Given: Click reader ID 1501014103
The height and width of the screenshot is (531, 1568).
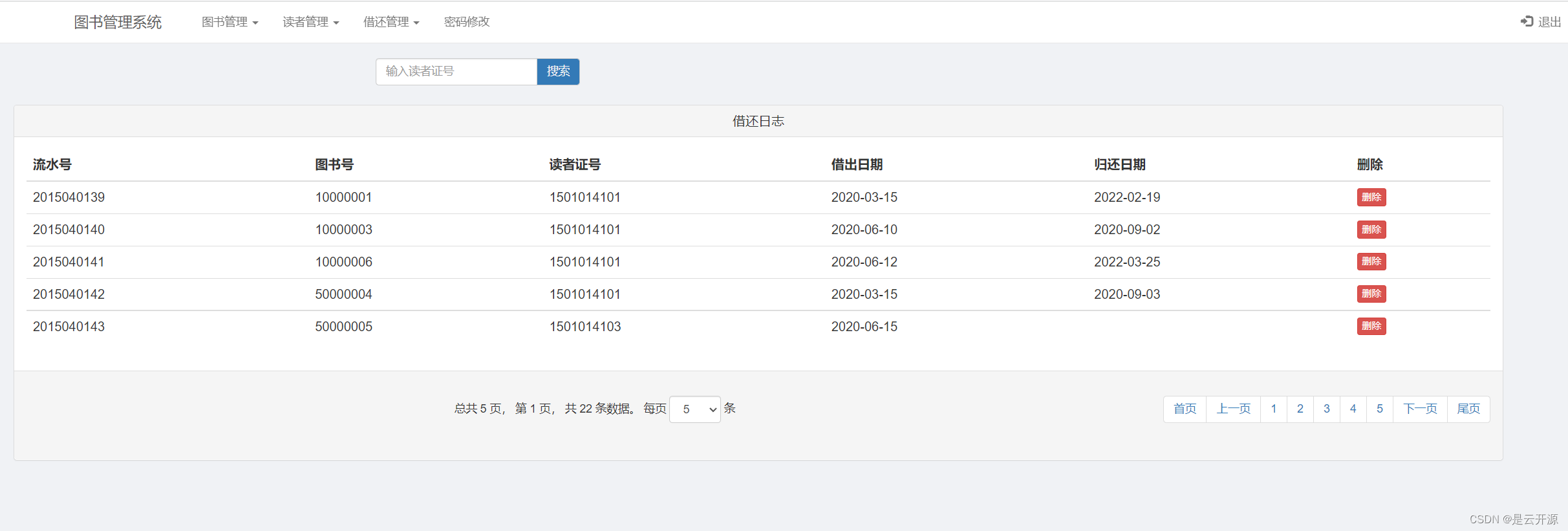Looking at the screenshot, I should [x=585, y=327].
